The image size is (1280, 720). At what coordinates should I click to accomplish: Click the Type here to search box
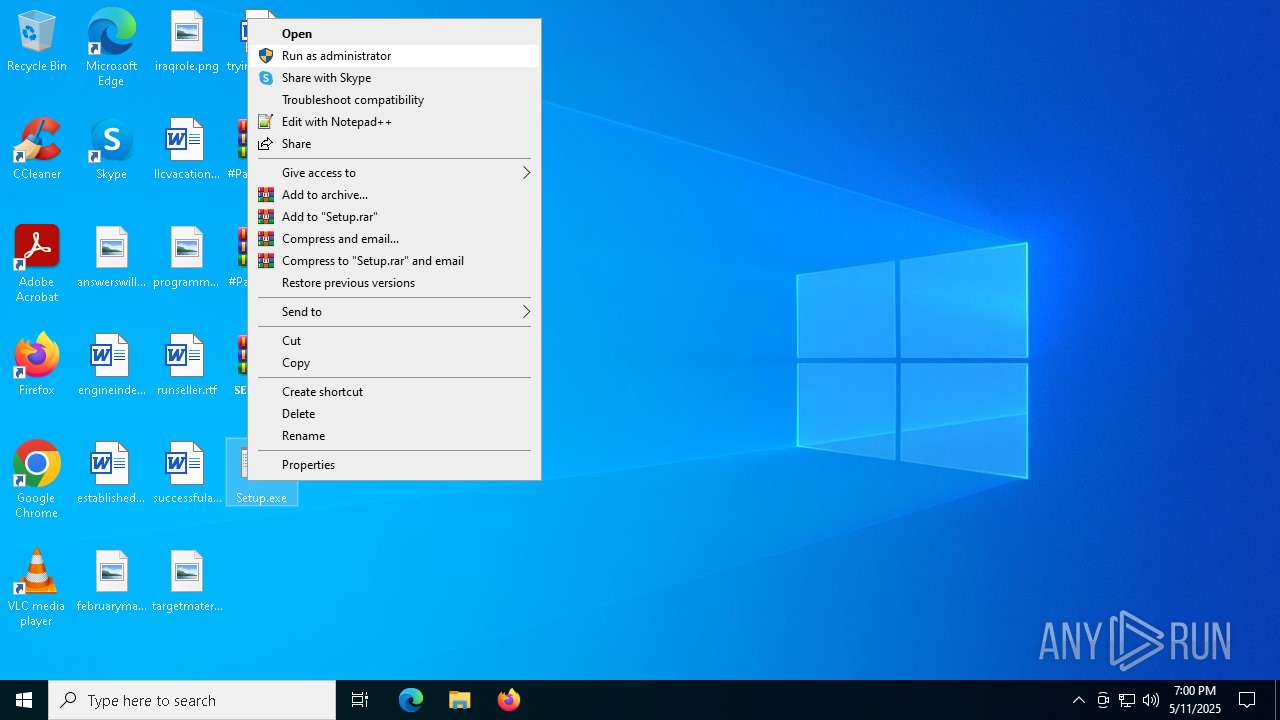pos(192,700)
